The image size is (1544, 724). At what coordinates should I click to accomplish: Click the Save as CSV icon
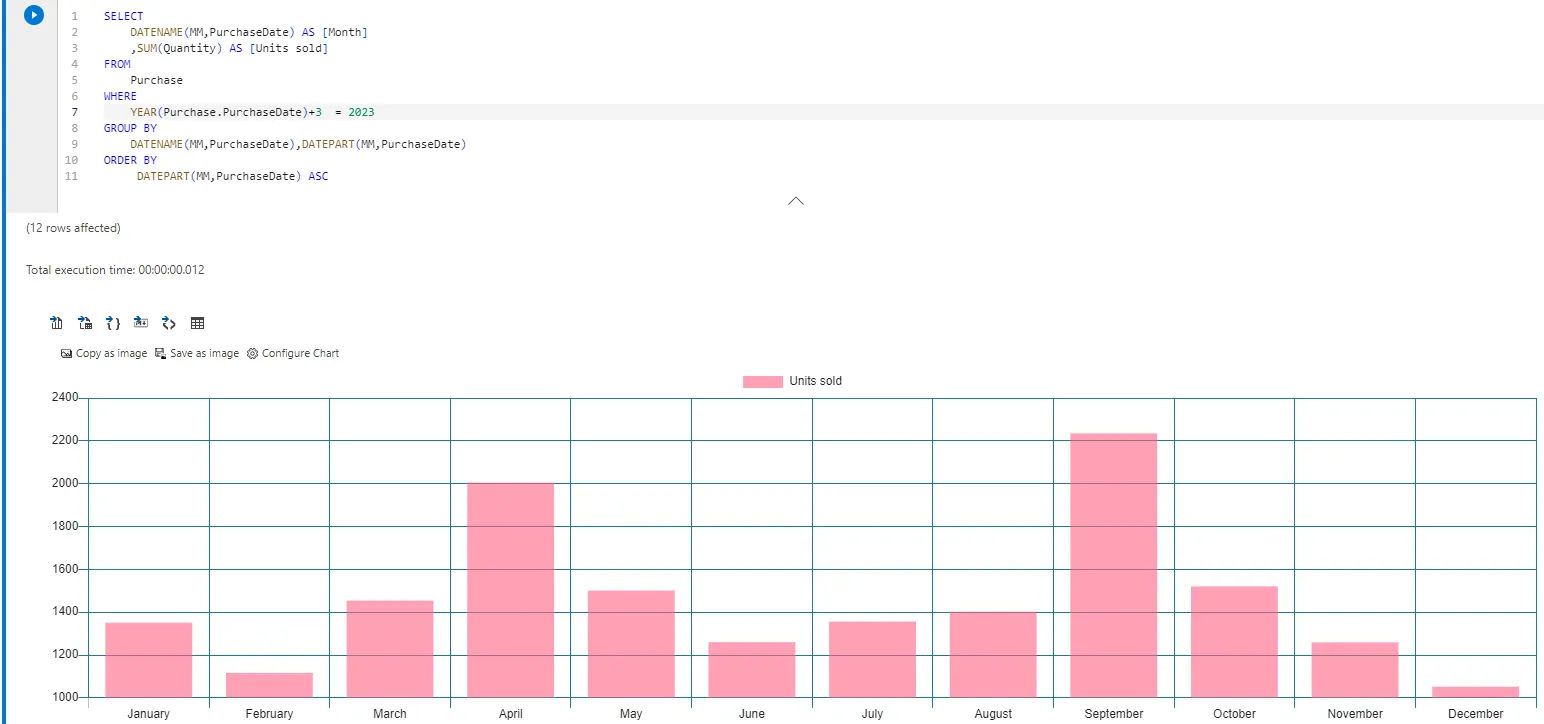pyautogui.click(x=57, y=323)
